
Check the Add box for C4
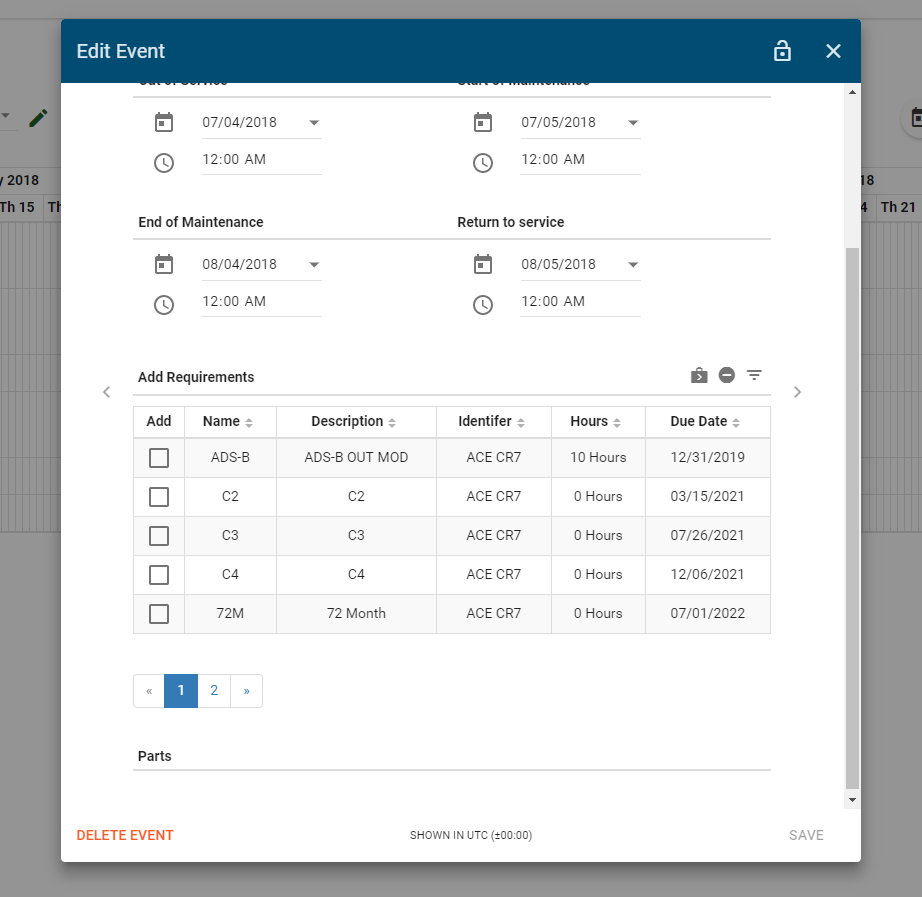click(159, 575)
